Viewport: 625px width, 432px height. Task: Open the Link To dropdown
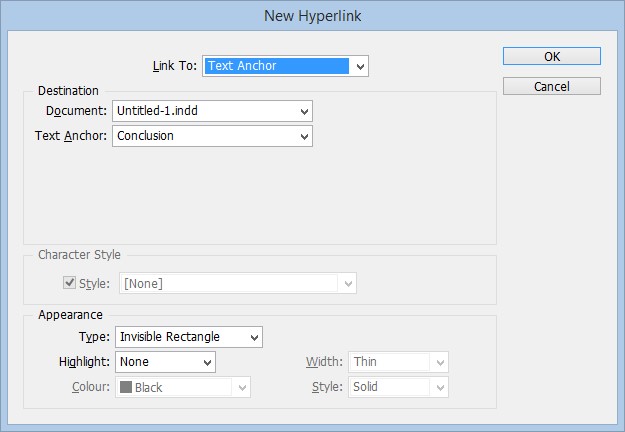(x=285, y=66)
